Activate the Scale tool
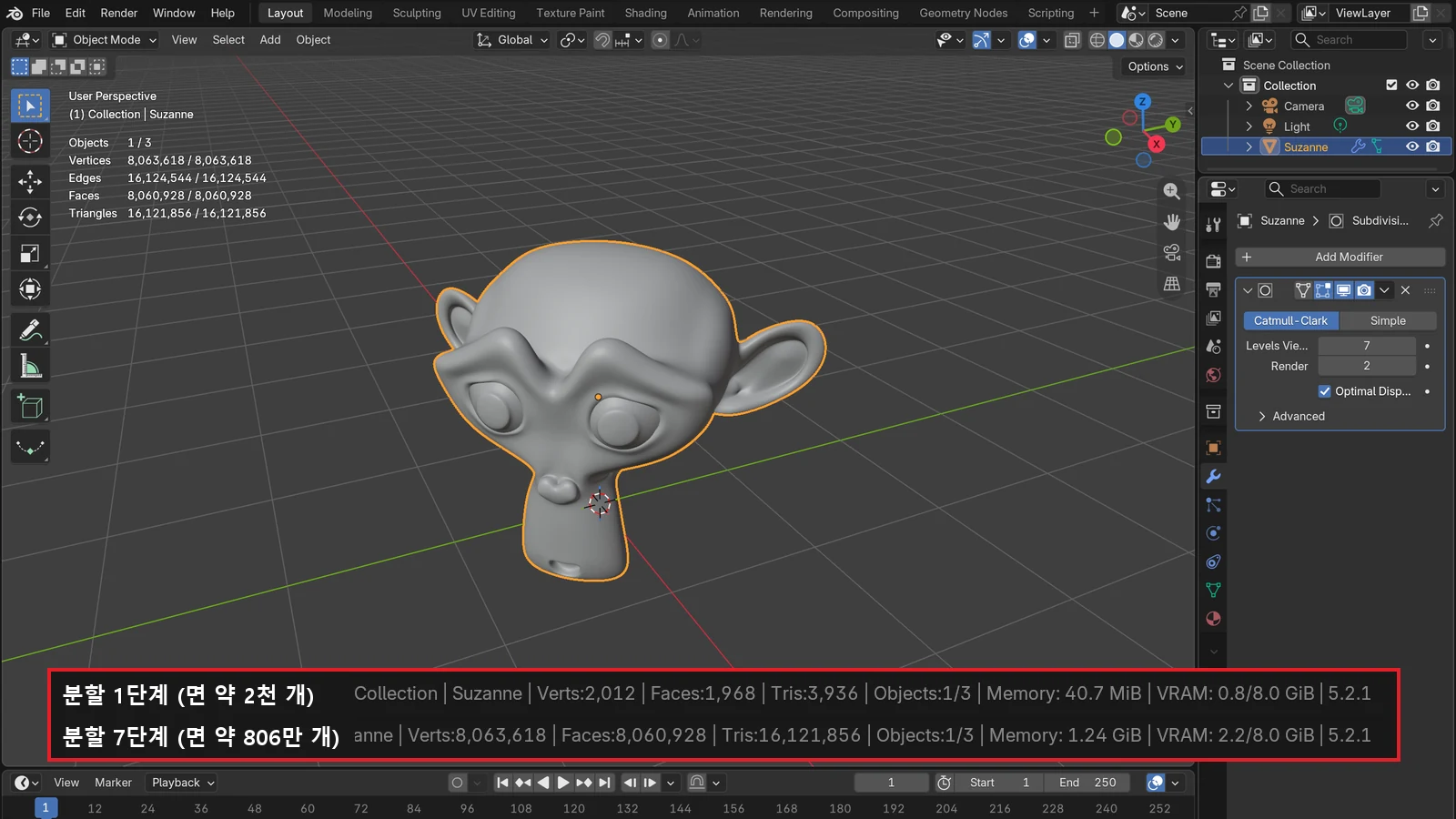Viewport: 1456px width, 819px height. pos(30,254)
